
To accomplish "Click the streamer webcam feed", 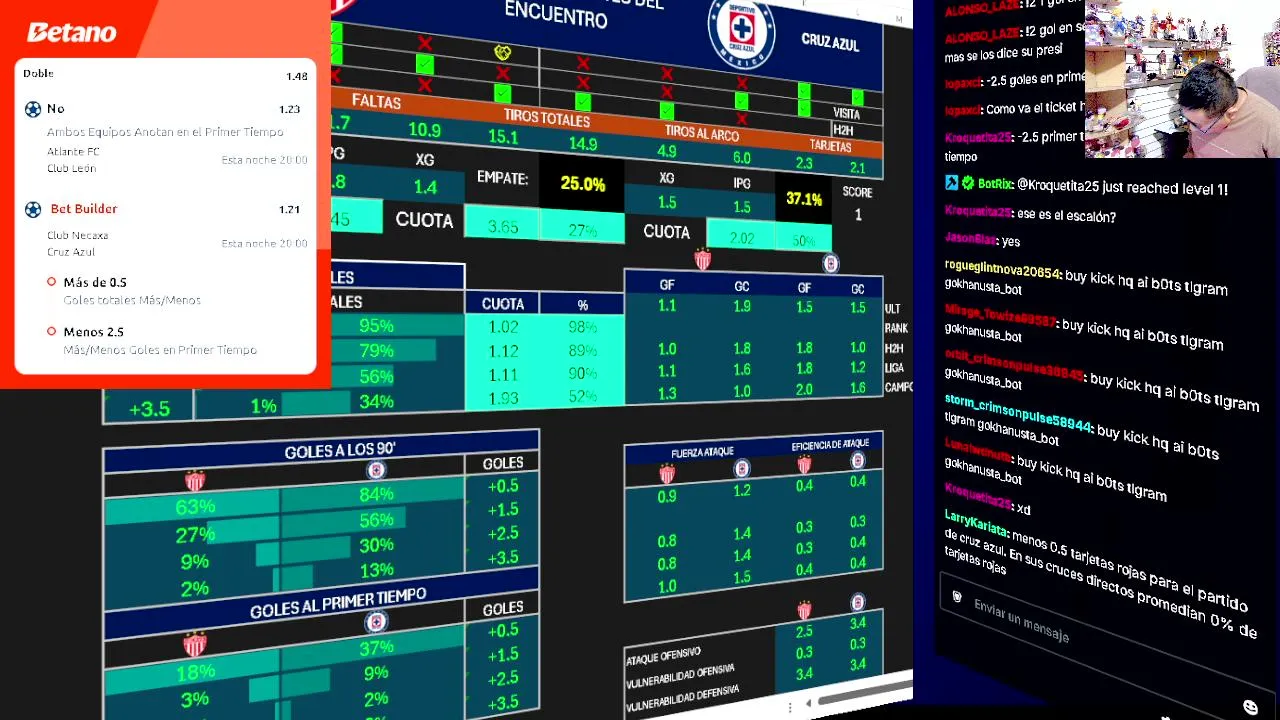I will point(1182,79).
